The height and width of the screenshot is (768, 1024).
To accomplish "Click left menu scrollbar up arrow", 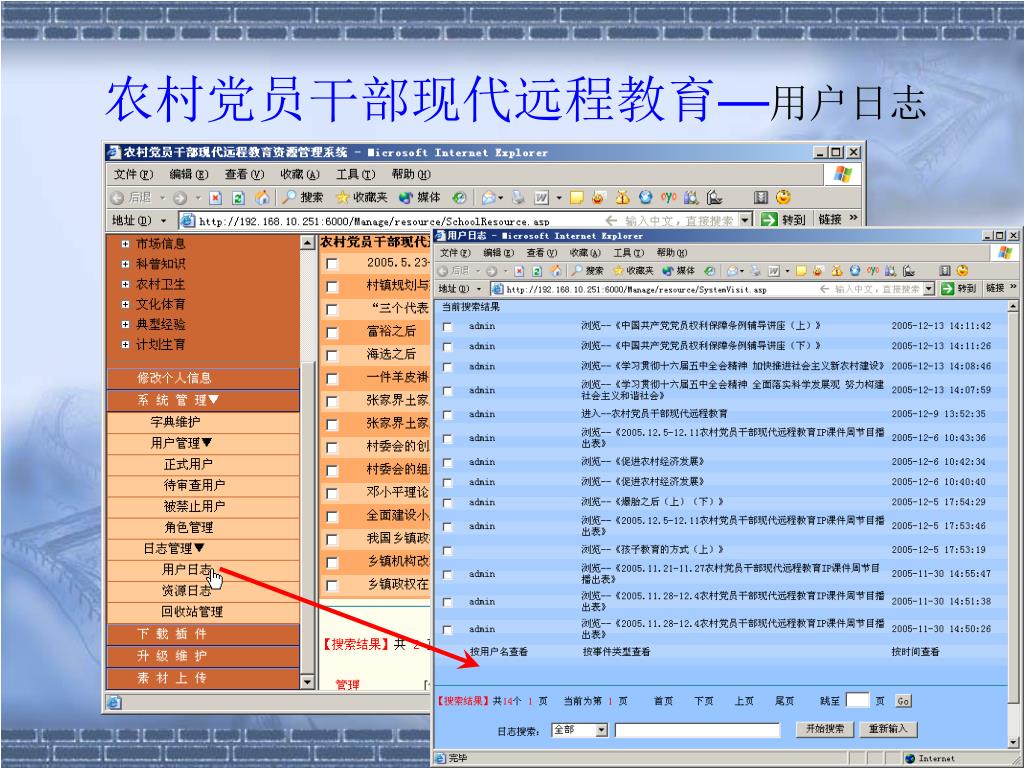I will pos(307,242).
